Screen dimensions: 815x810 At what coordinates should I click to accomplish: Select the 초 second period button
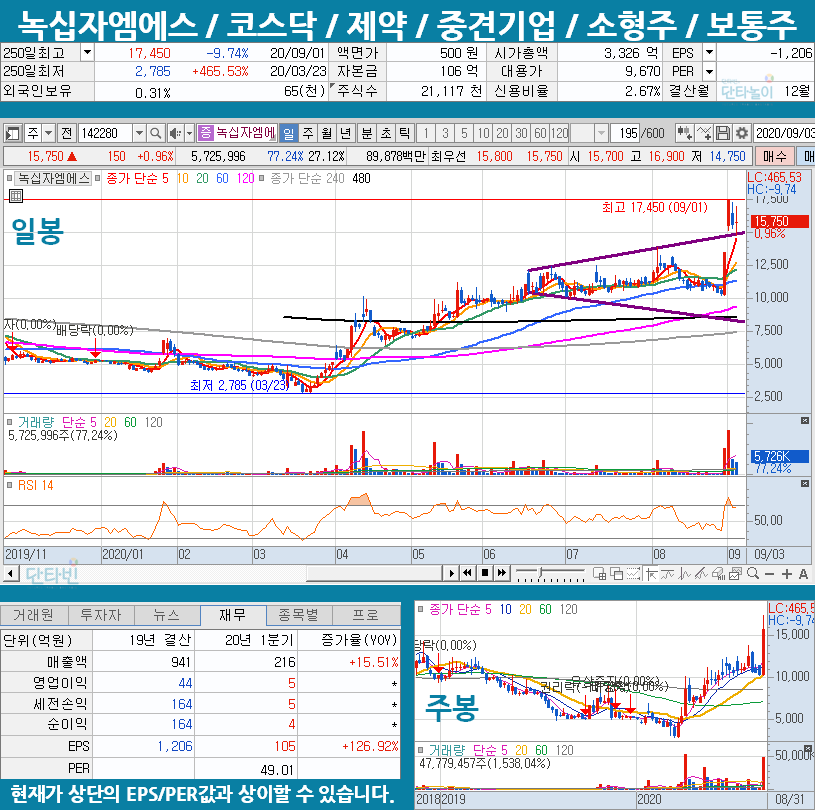tap(386, 134)
